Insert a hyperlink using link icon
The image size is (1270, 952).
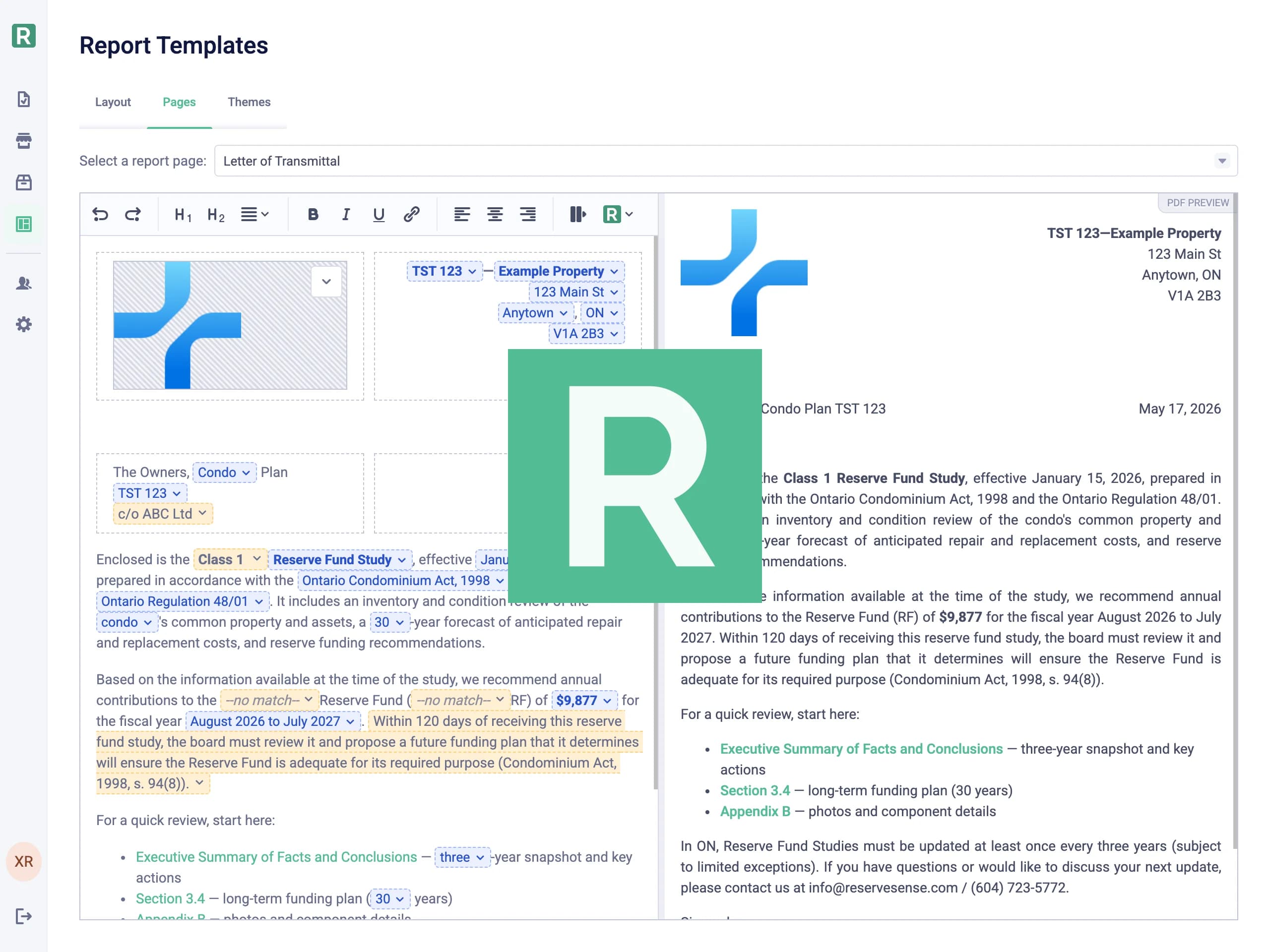411,215
